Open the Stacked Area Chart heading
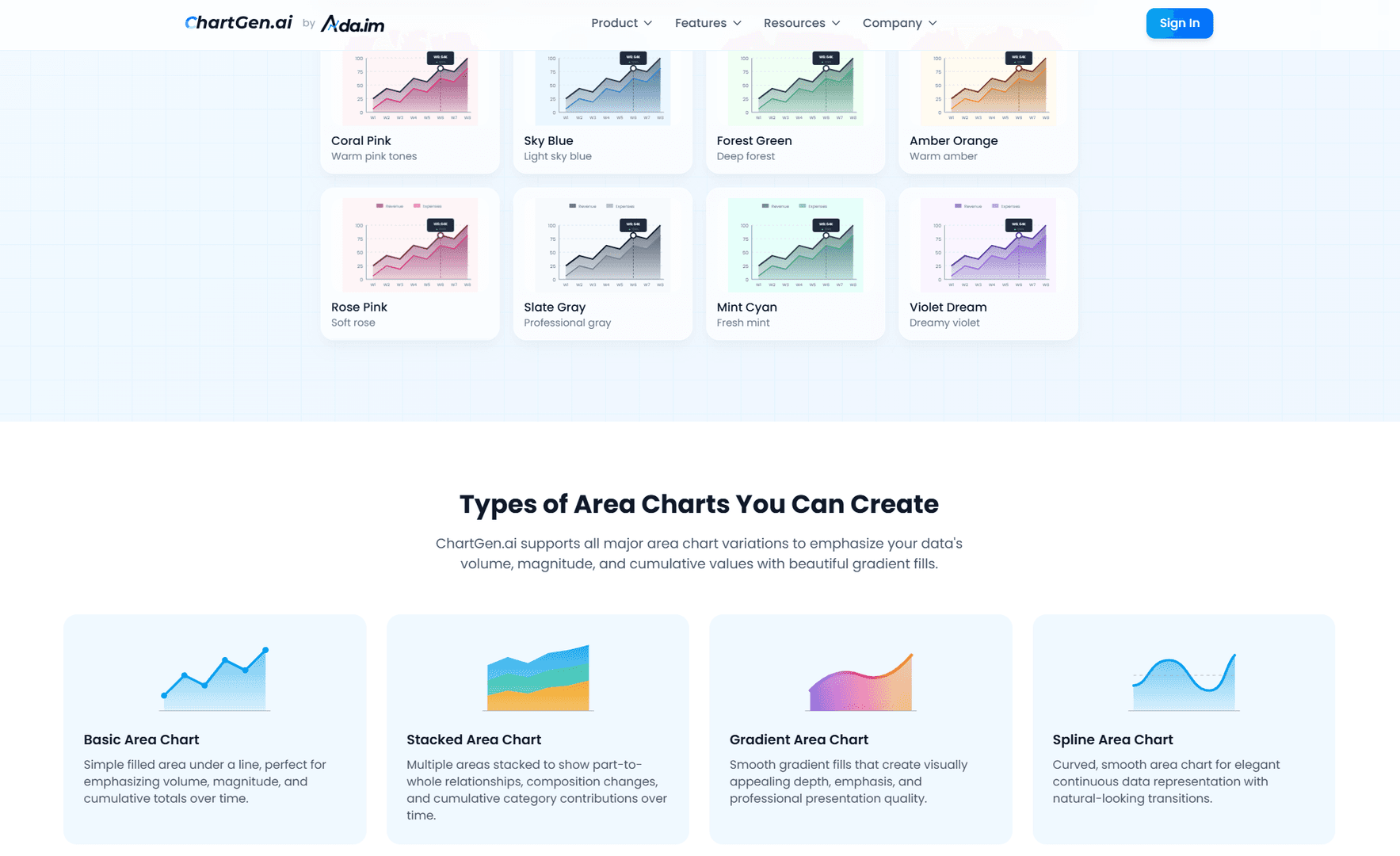1400x856 pixels. (x=474, y=739)
